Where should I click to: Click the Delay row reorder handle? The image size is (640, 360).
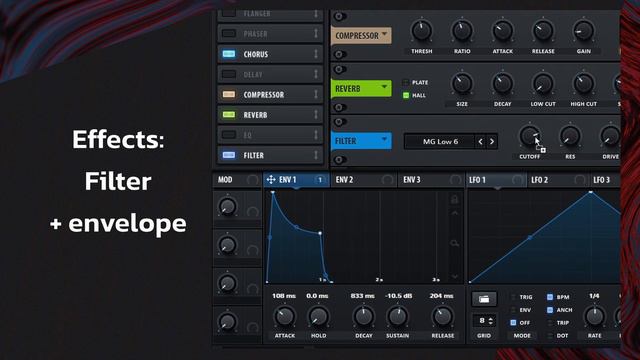[x=316, y=74]
